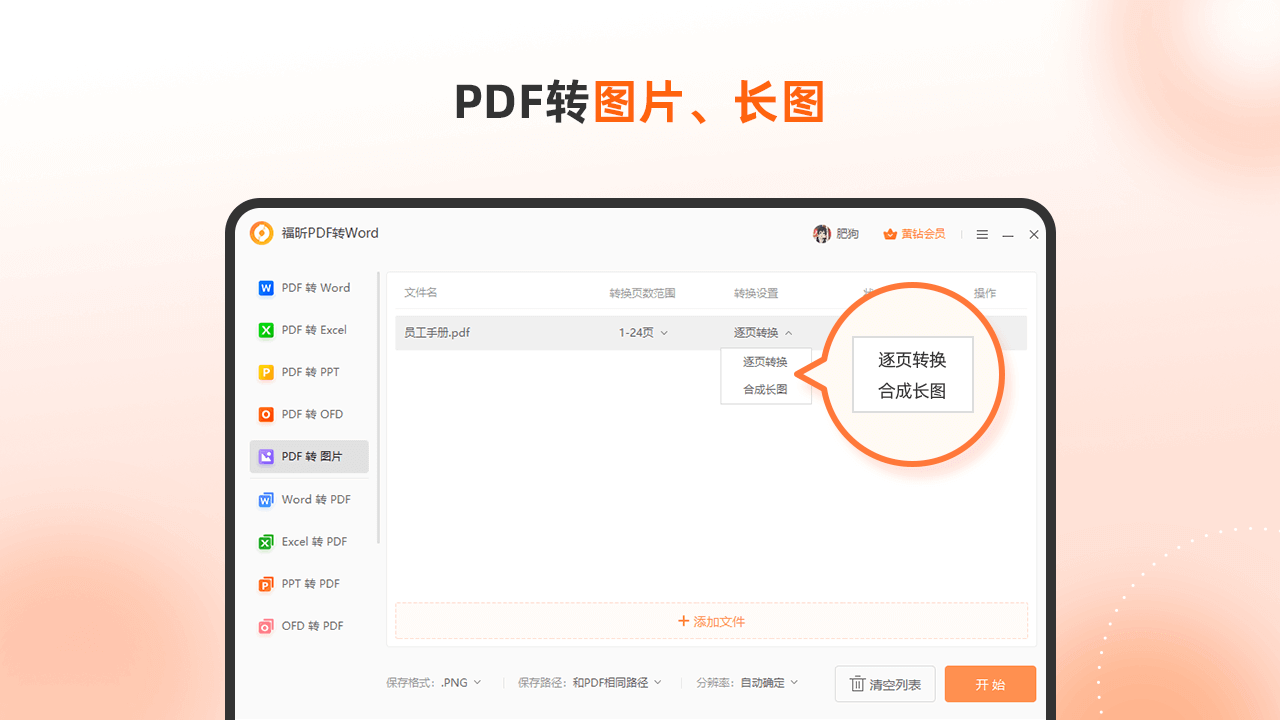Collapse the 逐页转换 conversion setting dropdown
This screenshot has height=720, width=1280.
[763, 333]
